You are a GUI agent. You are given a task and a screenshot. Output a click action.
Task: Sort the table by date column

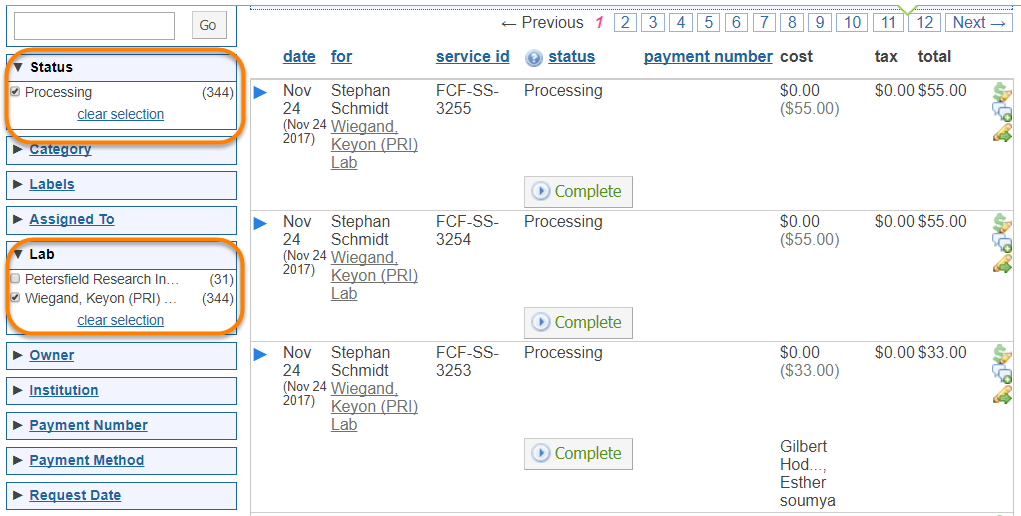(x=299, y=57)
